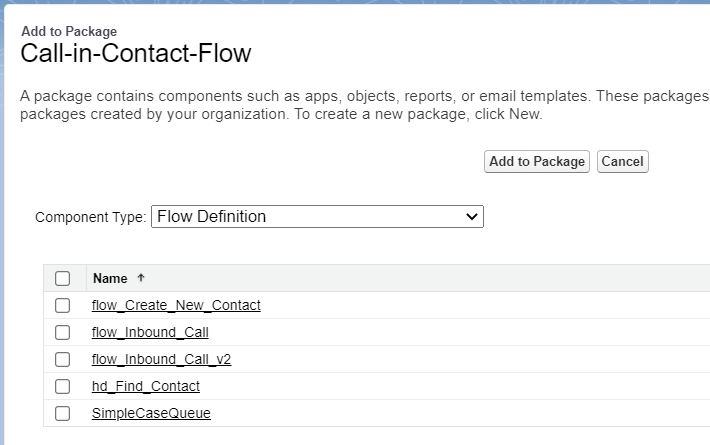Open the flow_Inbound_Call_v2 link
710x445 pixels.
pos(162,359)
